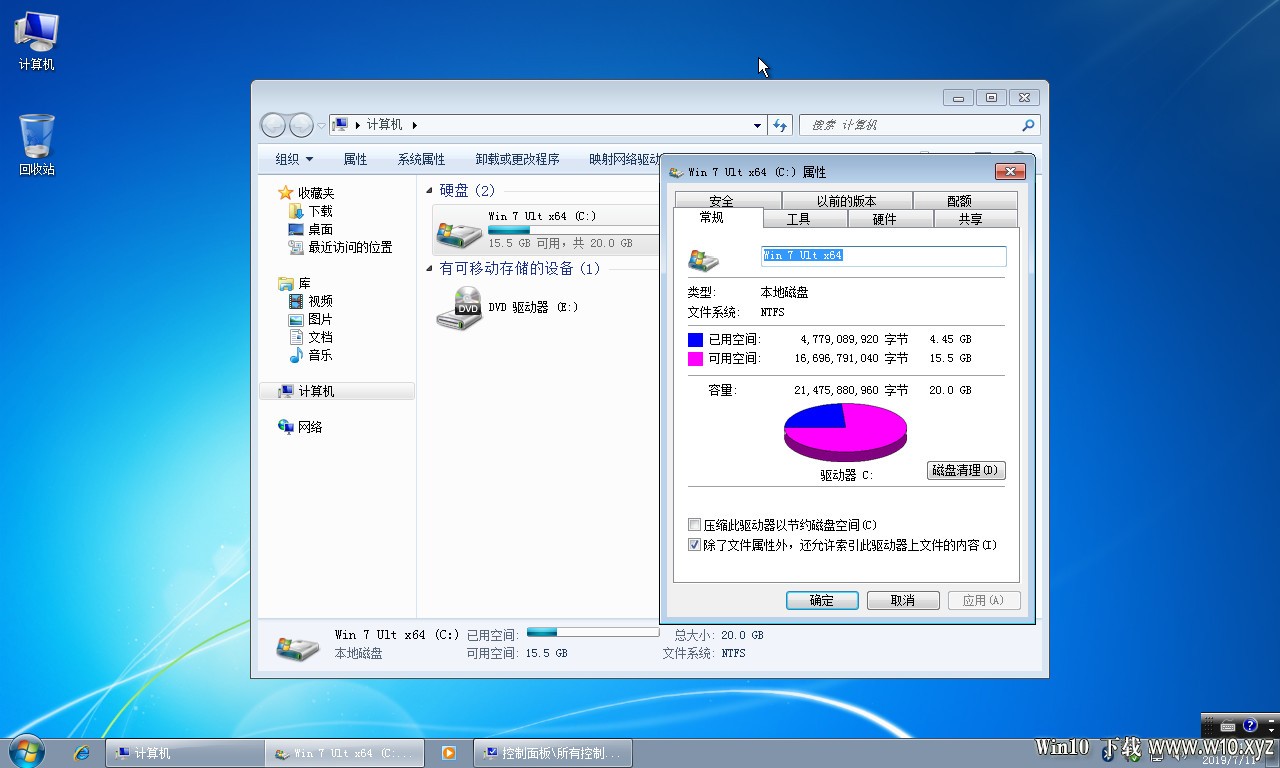Click the arrow before 计算机 in breadcrumb
Viewport: 1280px width, 768px height.
[x=357, y=125]
